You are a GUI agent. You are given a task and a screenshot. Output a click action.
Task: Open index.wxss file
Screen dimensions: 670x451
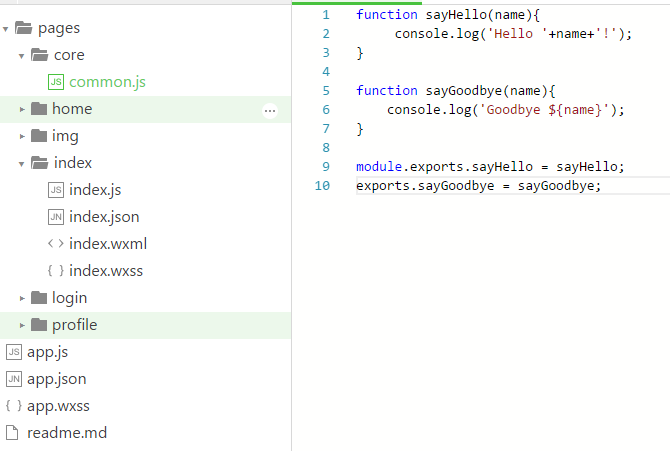pos(106,271)
